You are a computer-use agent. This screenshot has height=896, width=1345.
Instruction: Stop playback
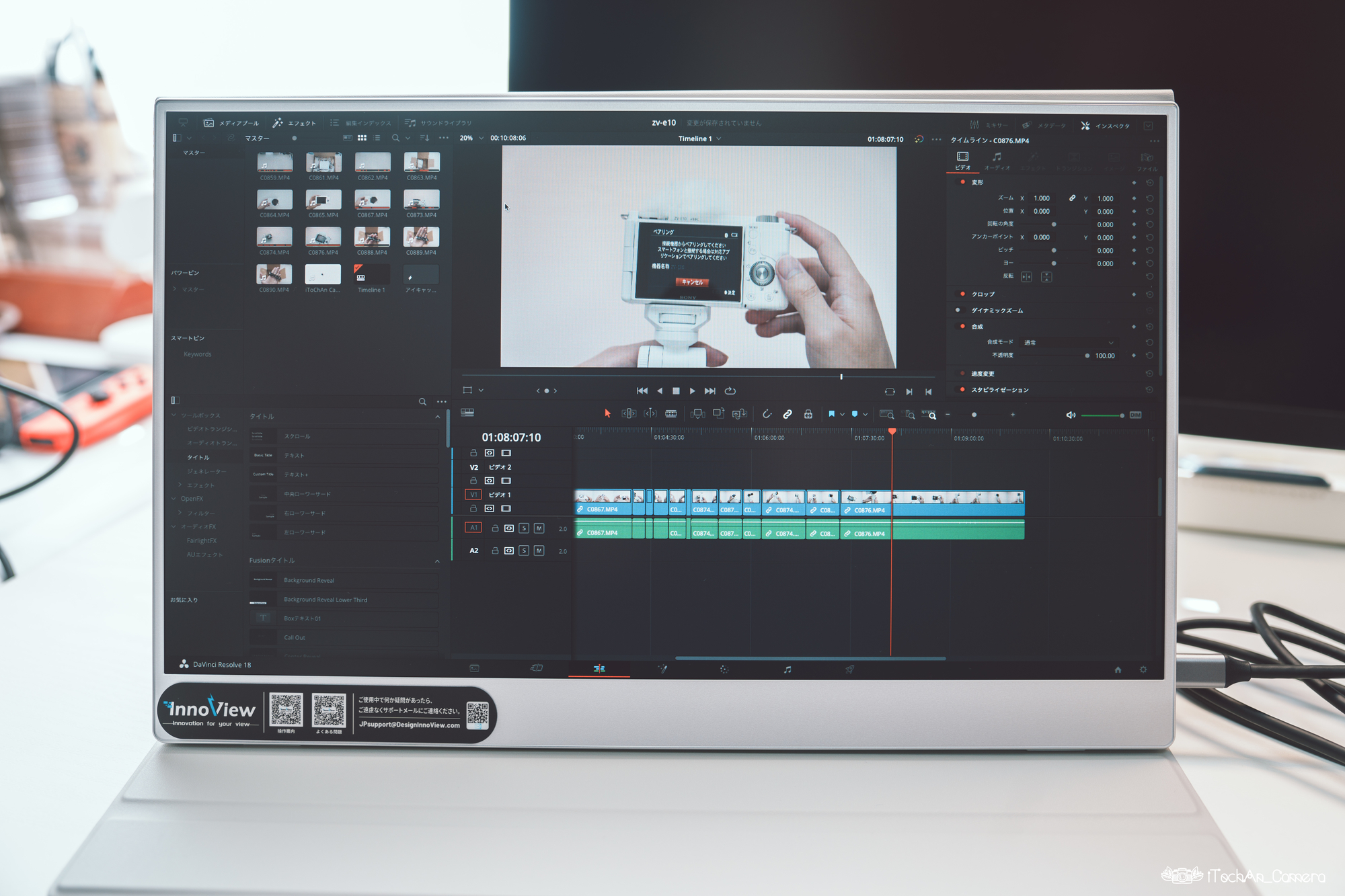coord(676,391)
